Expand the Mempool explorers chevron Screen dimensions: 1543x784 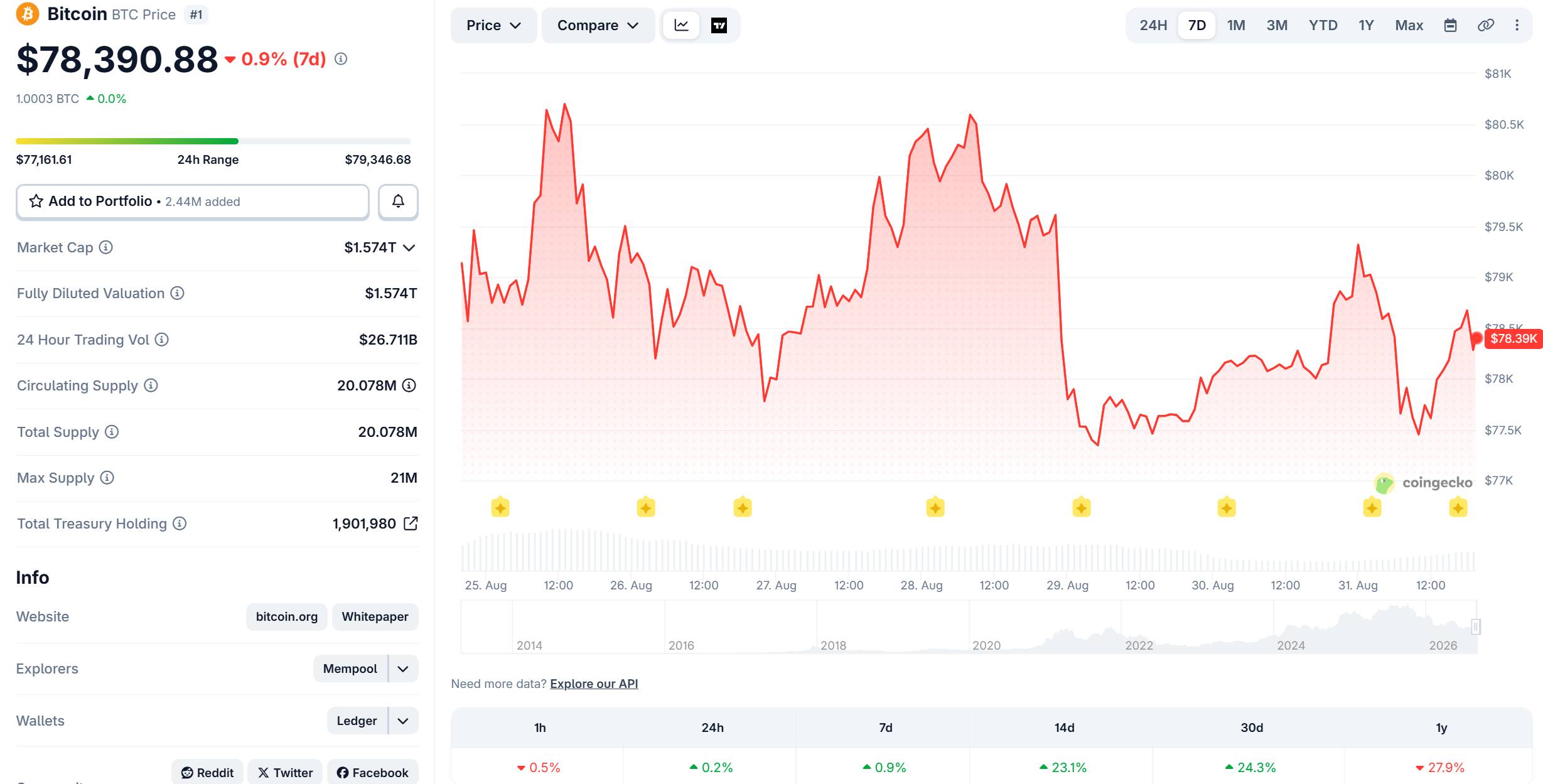pos(403,669)
